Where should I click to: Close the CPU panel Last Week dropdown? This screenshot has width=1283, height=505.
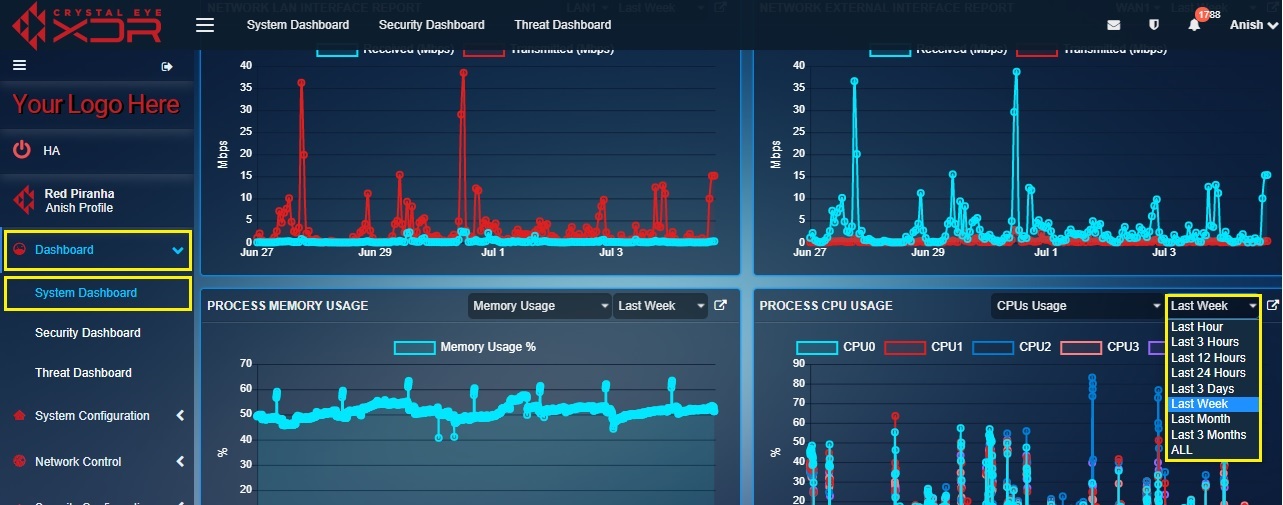click(1213, 306)
